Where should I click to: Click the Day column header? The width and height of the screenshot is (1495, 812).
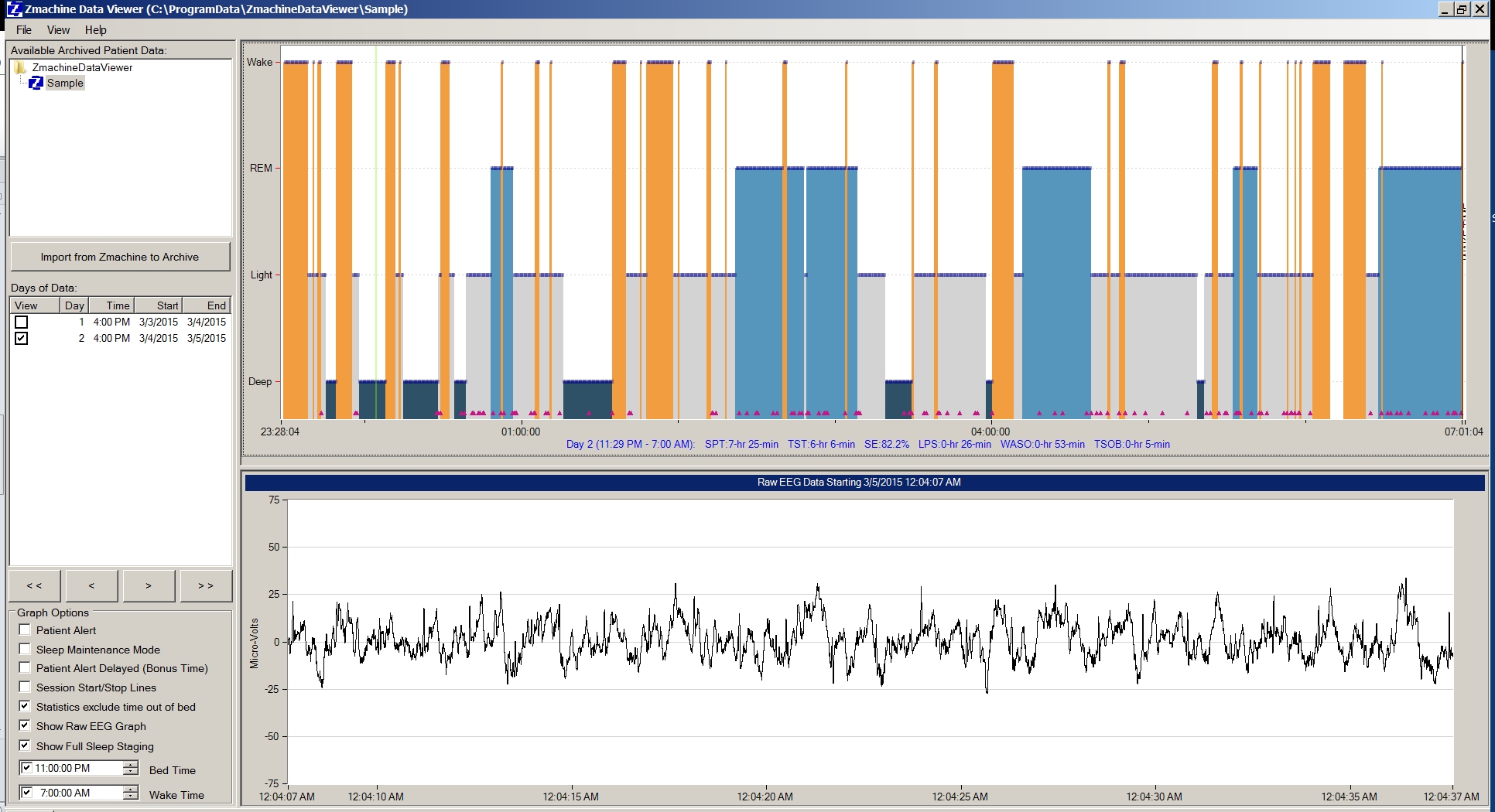click(74, 305)
